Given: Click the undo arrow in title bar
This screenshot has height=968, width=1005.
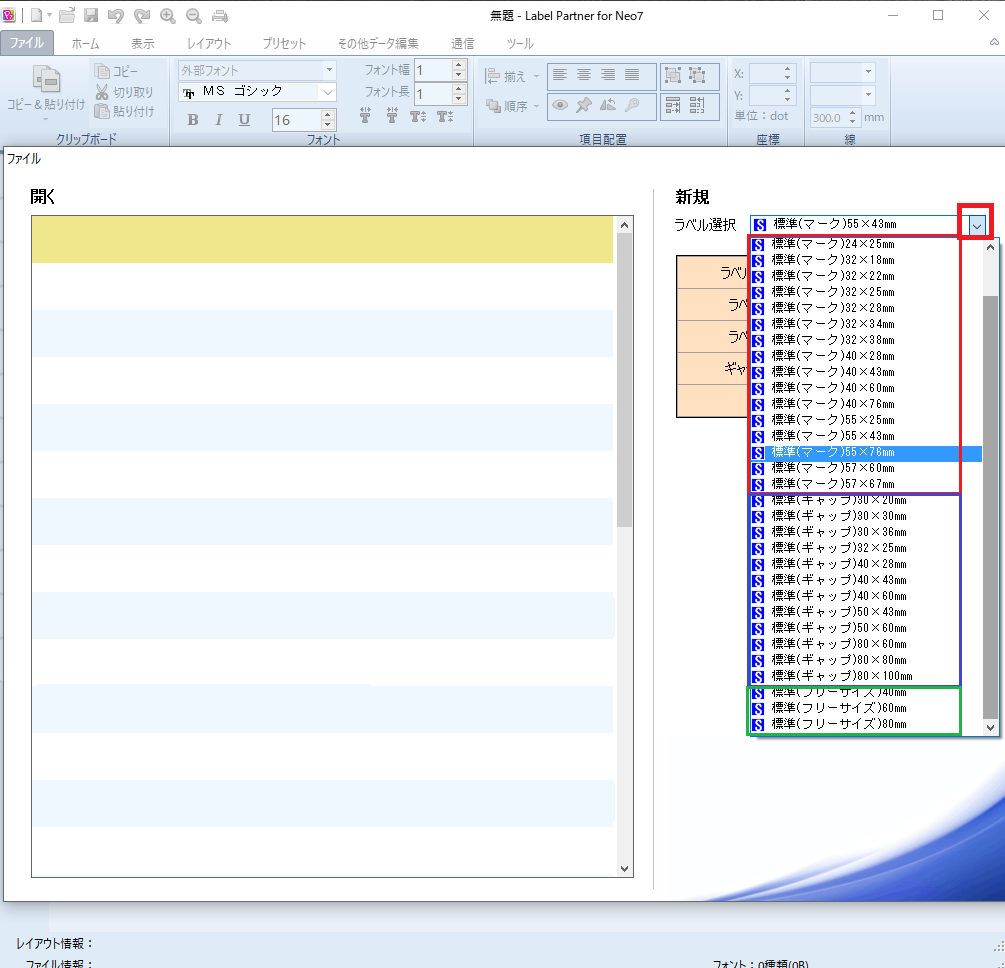Looking at the screenshot, I should (x=116, y=15).
